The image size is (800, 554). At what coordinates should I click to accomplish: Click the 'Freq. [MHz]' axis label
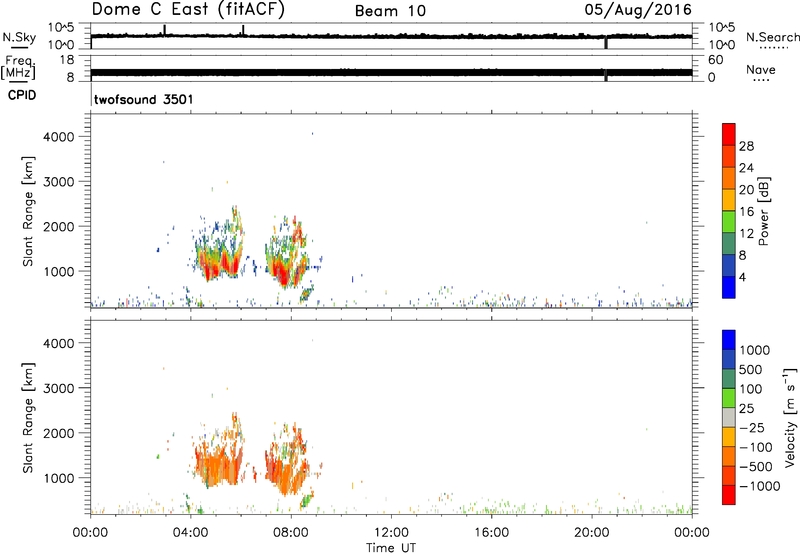point(19,67)
